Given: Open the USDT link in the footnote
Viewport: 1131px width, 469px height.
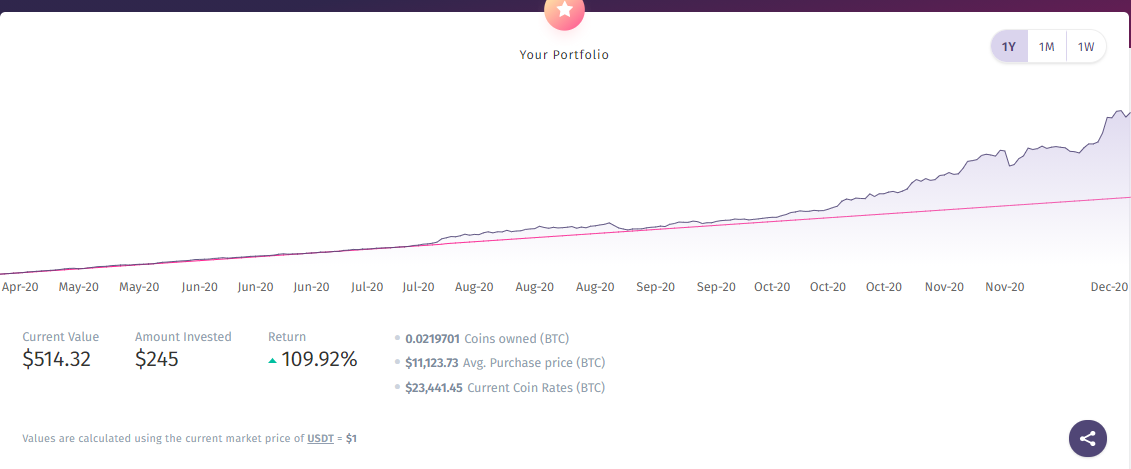Looking at the screenshot, I should coord(321,439).
